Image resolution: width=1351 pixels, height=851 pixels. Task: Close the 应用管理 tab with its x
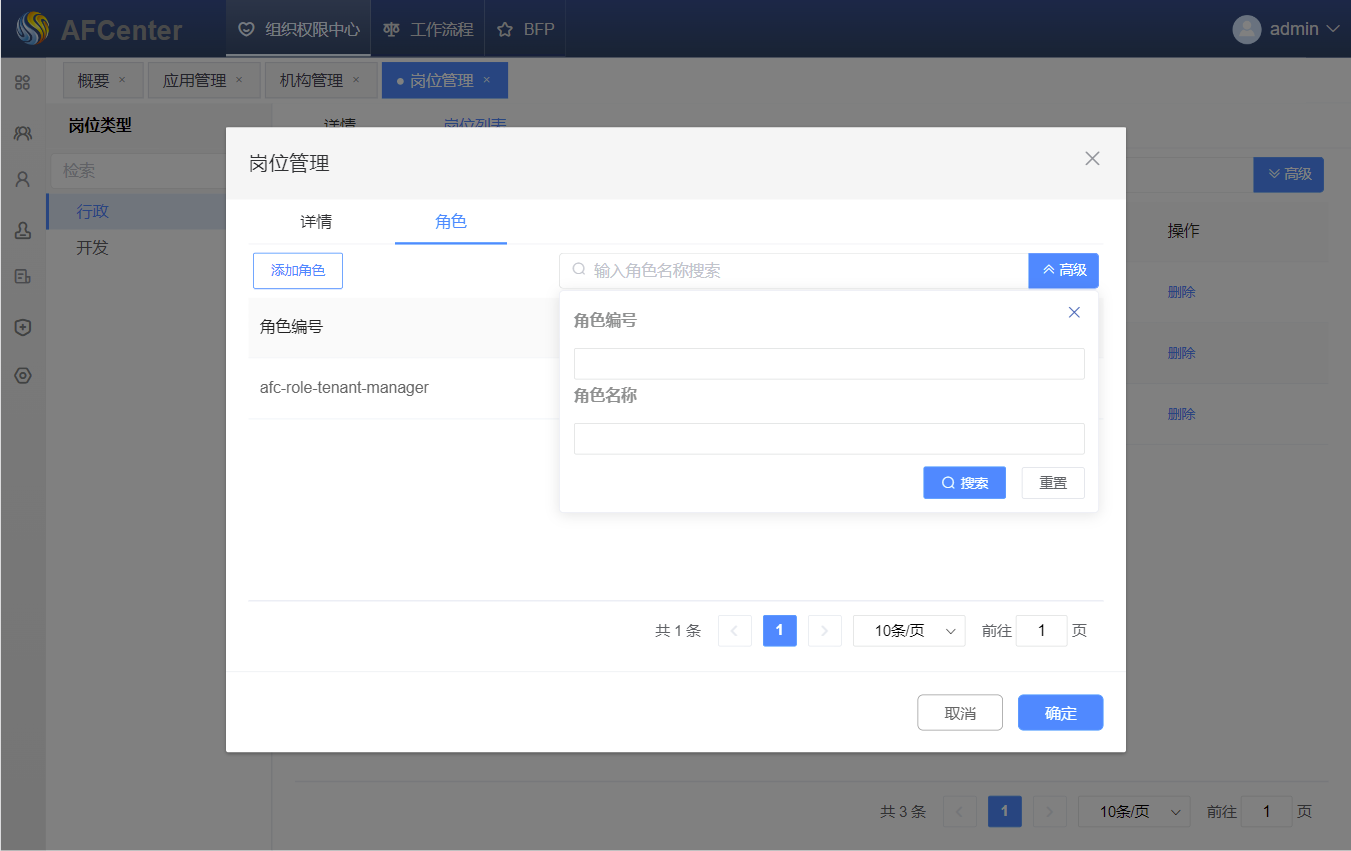(239, 80)
